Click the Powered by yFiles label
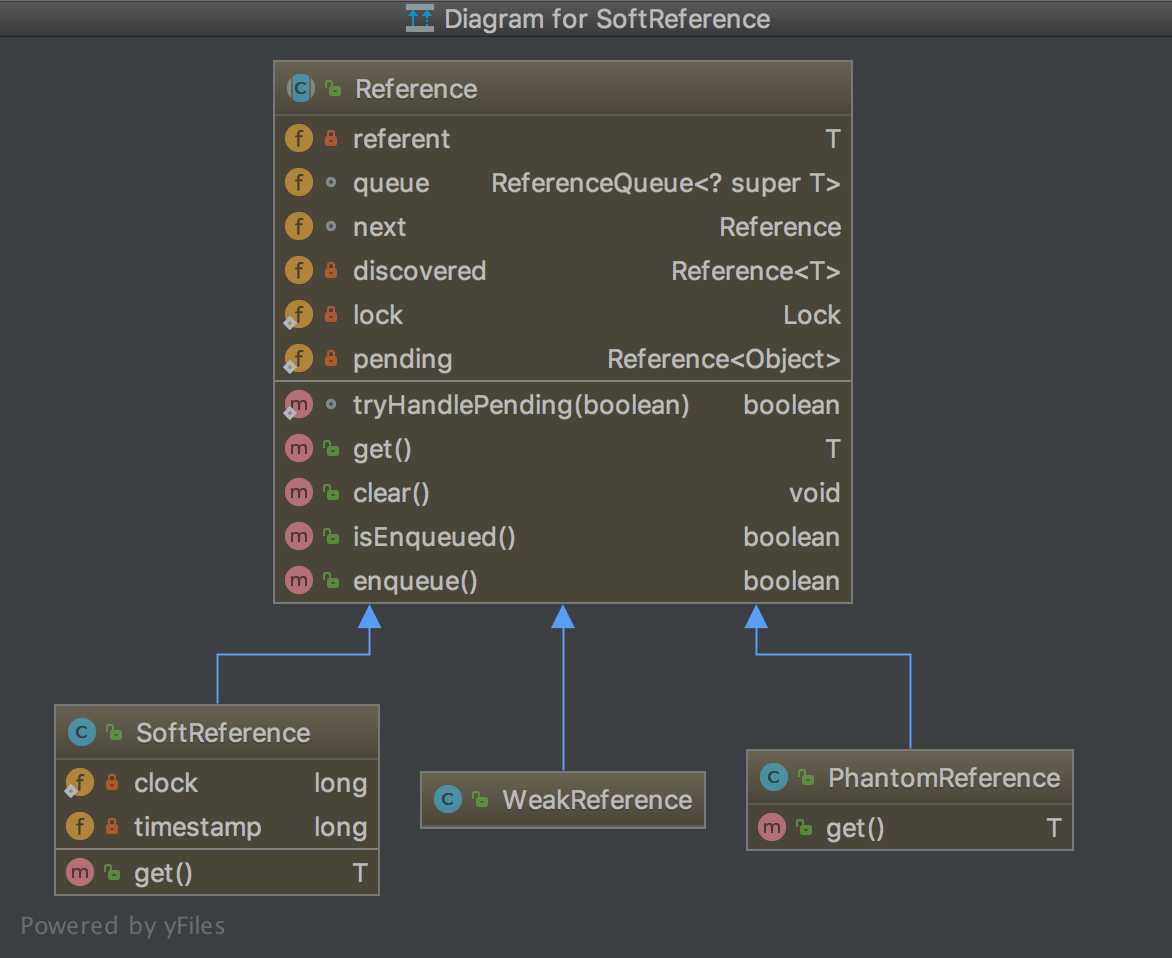The width and height of the screenshot is (1172, 958). coord(124,926)
